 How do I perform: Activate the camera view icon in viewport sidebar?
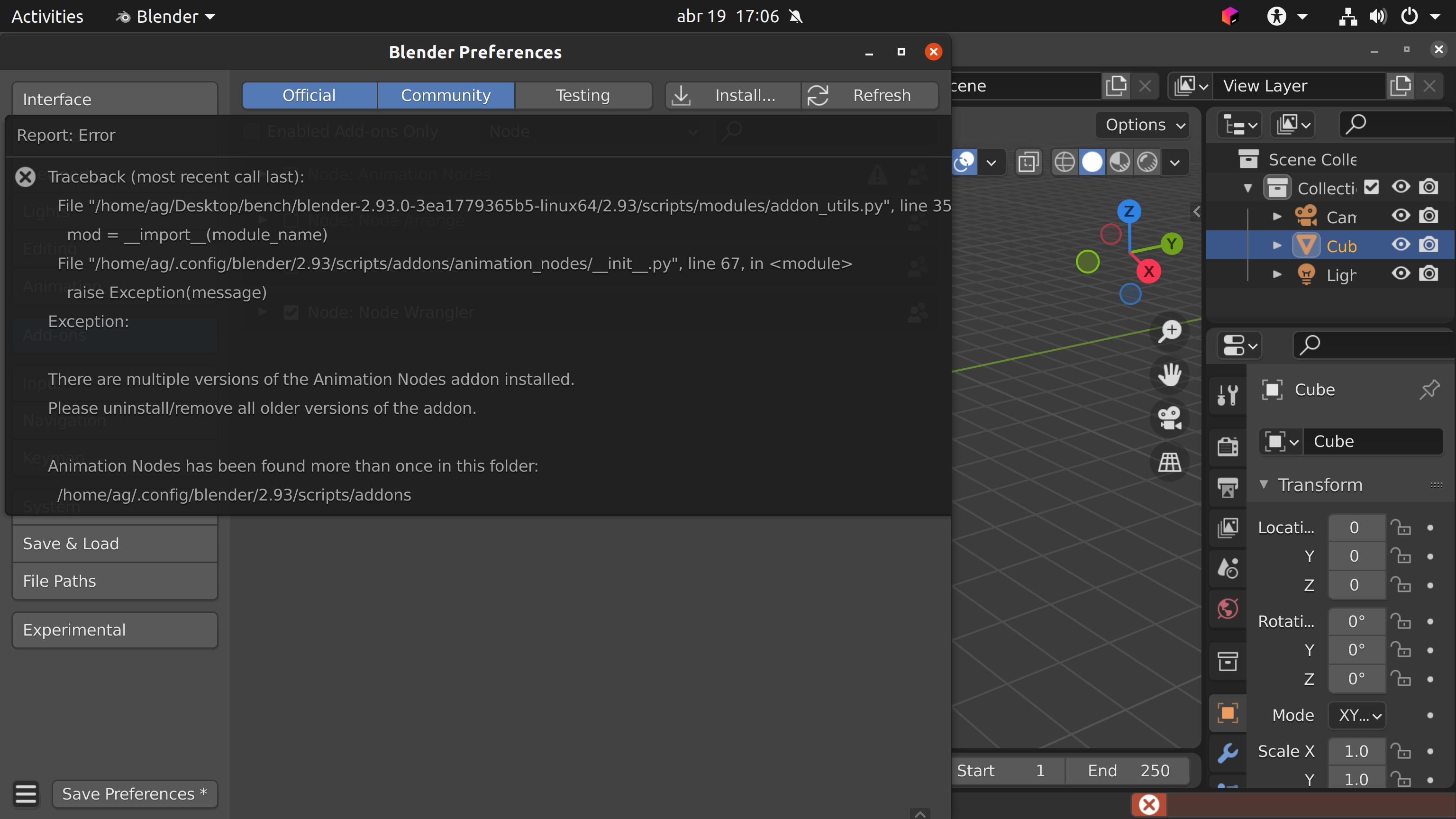click(x=1169, y=418)
